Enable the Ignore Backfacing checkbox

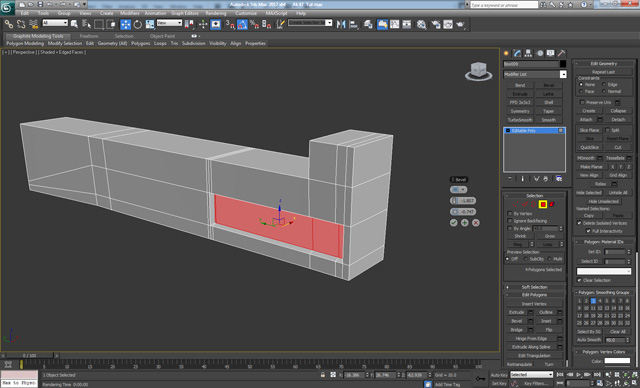pos(509,221)
